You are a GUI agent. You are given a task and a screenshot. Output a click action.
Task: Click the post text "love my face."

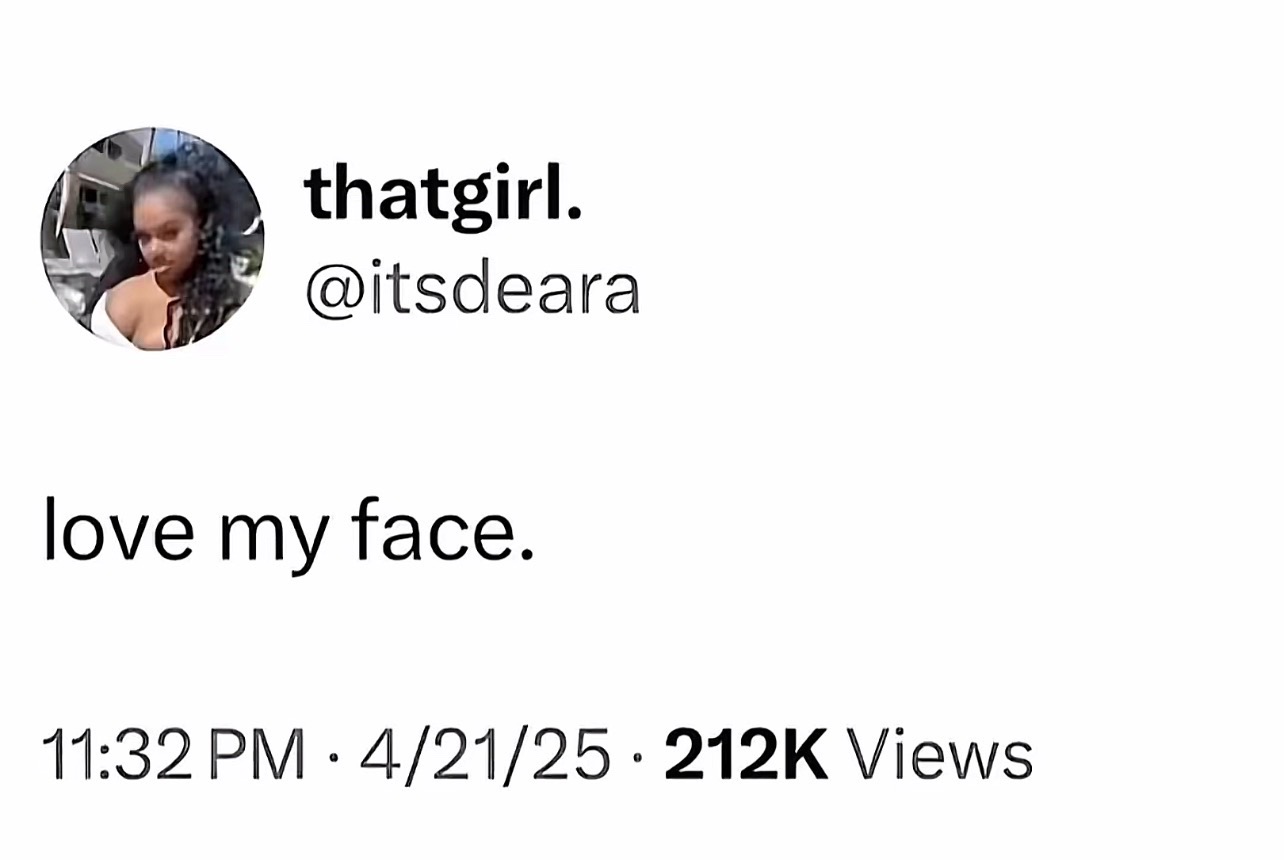288,536
